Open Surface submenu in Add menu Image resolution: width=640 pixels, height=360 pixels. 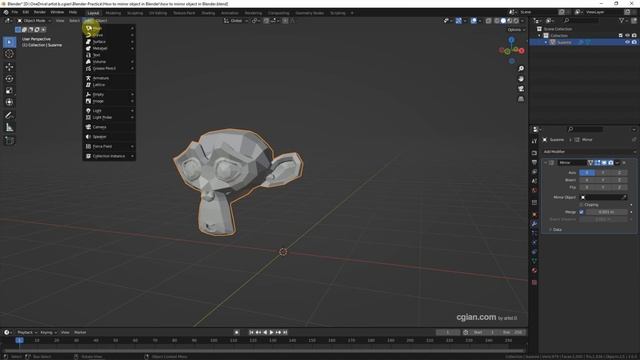(x=109, y=42)
